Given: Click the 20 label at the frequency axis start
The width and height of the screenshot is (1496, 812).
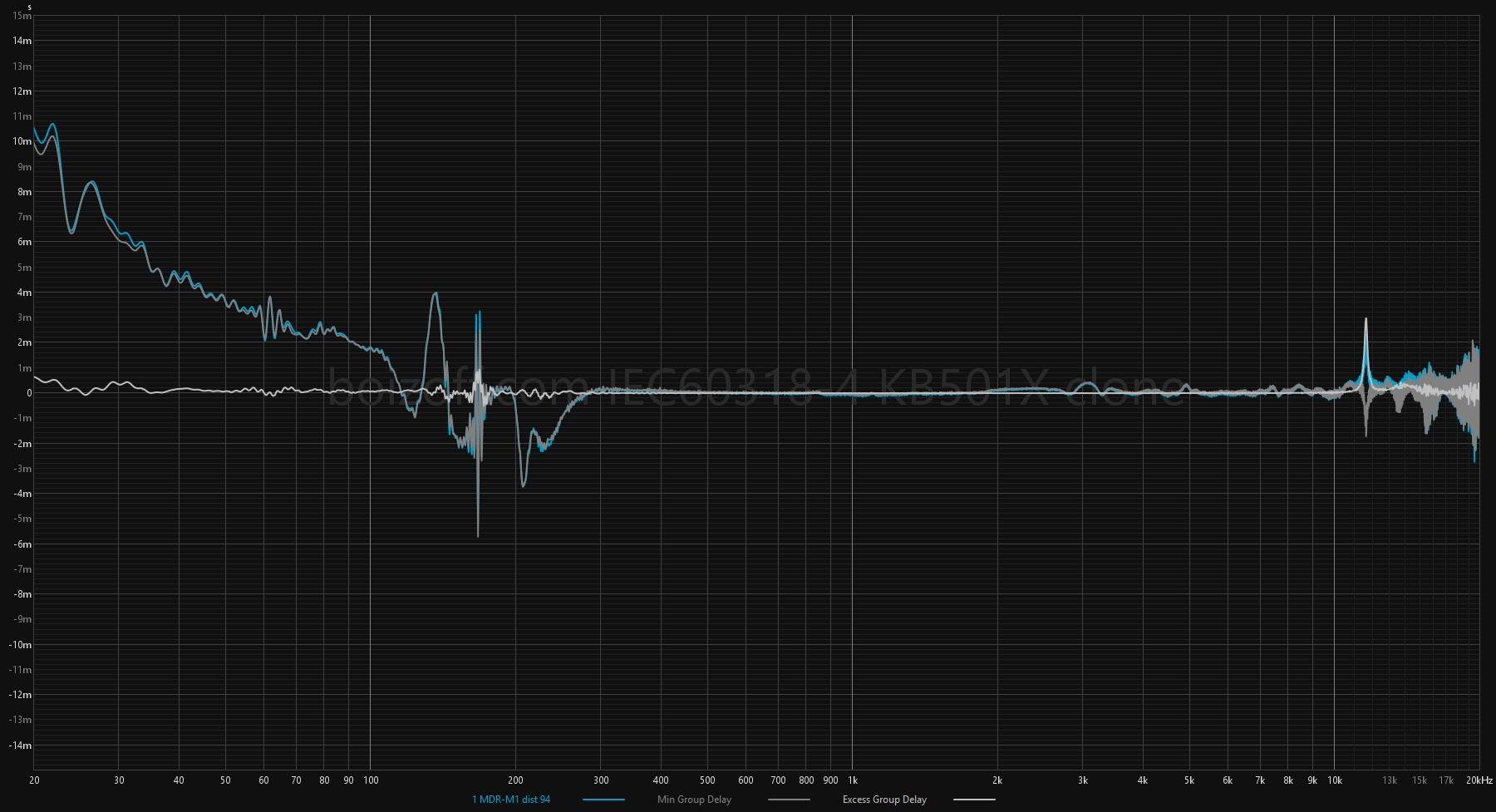Looking at the screenshot, I should [x=34, y=780].
